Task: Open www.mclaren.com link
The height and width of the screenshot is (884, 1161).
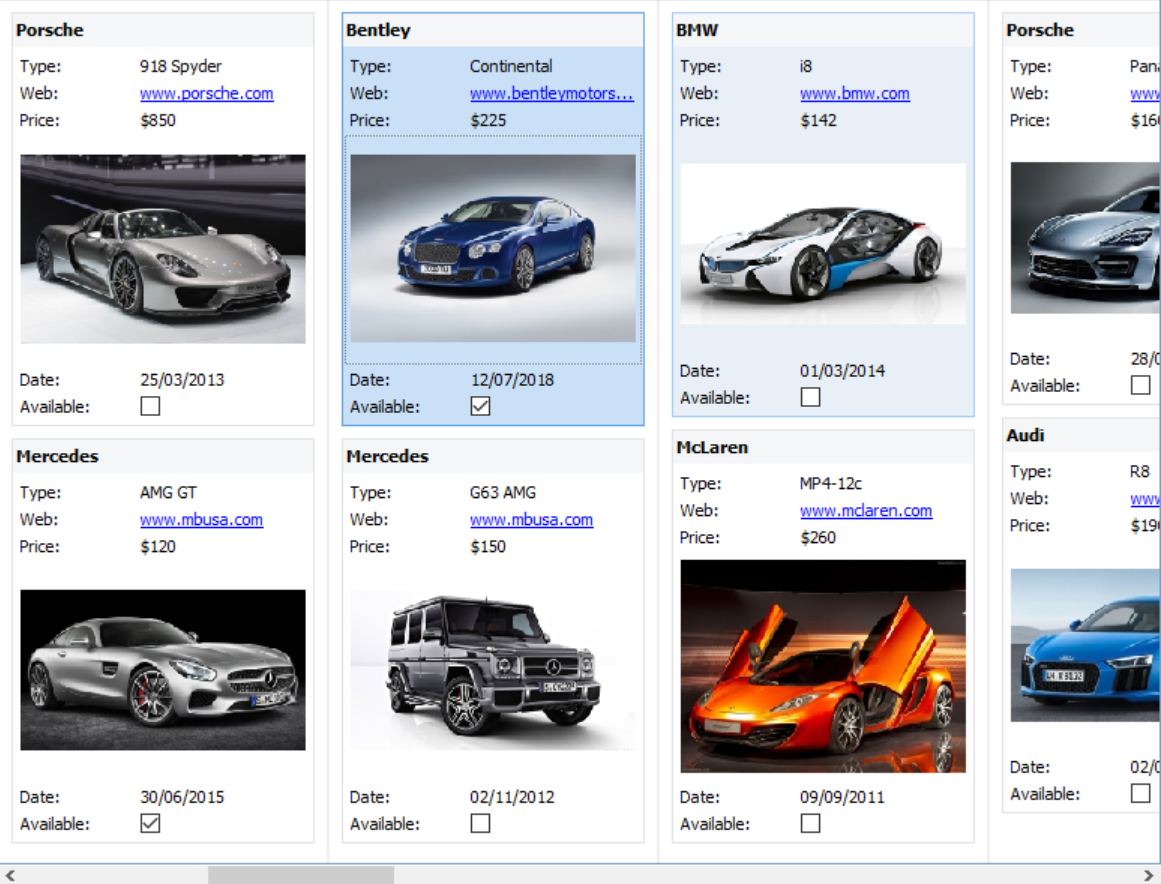Action: click(x=866, y=511)
